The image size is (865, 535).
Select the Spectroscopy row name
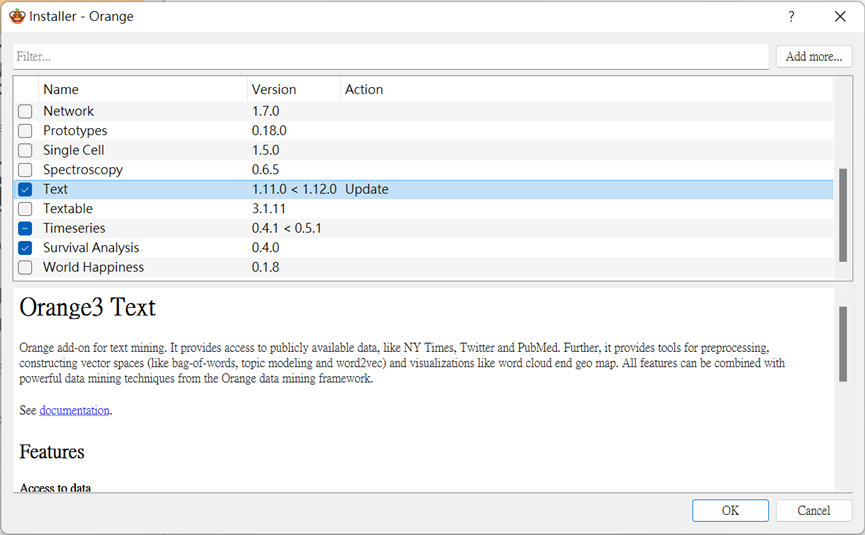(x=83, y=170)
